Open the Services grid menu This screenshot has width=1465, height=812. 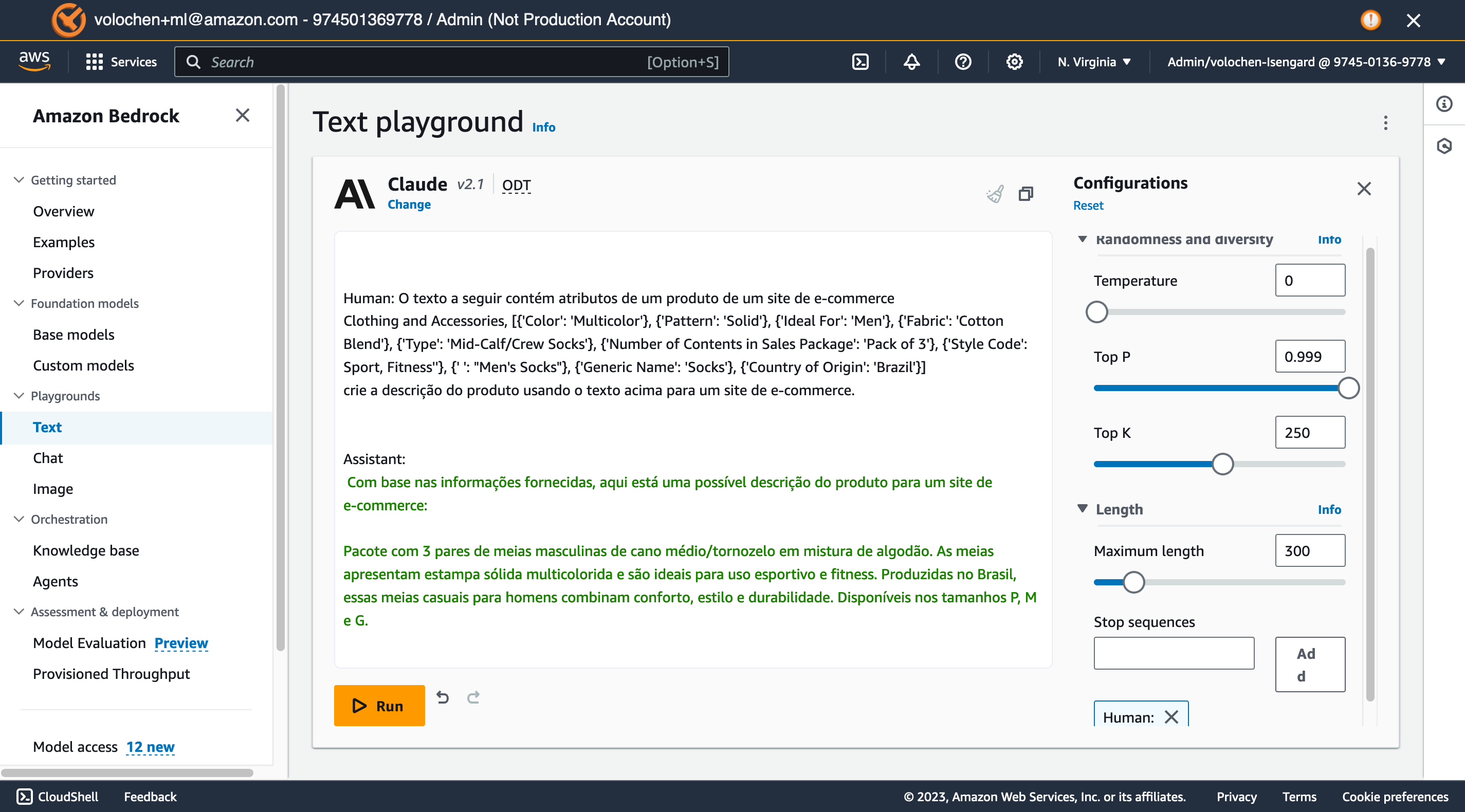click(94, 61)
